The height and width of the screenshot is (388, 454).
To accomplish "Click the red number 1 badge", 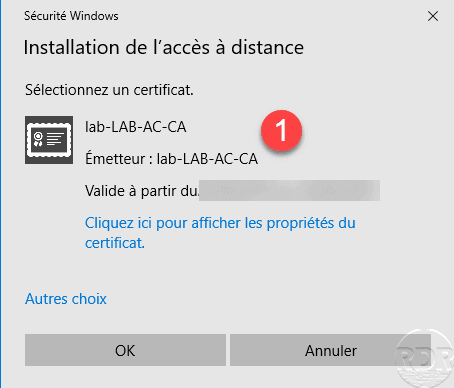I will [x=282, y=130].
